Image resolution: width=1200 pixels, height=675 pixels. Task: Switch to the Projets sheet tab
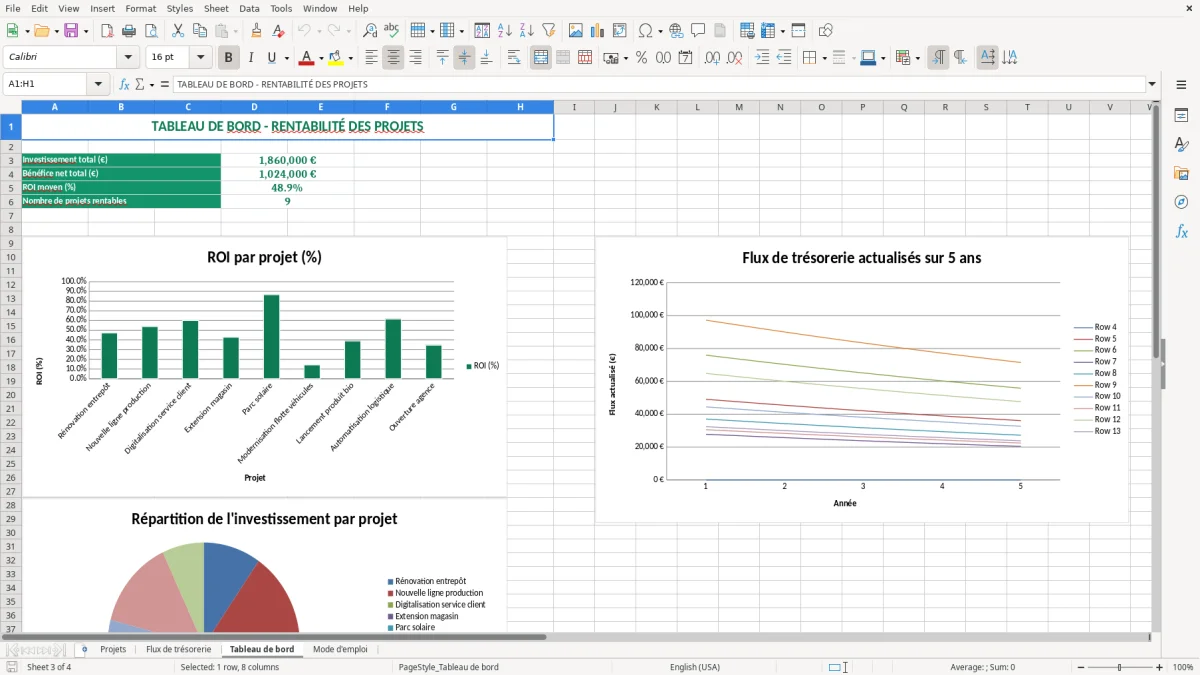(x=113, y=649)
